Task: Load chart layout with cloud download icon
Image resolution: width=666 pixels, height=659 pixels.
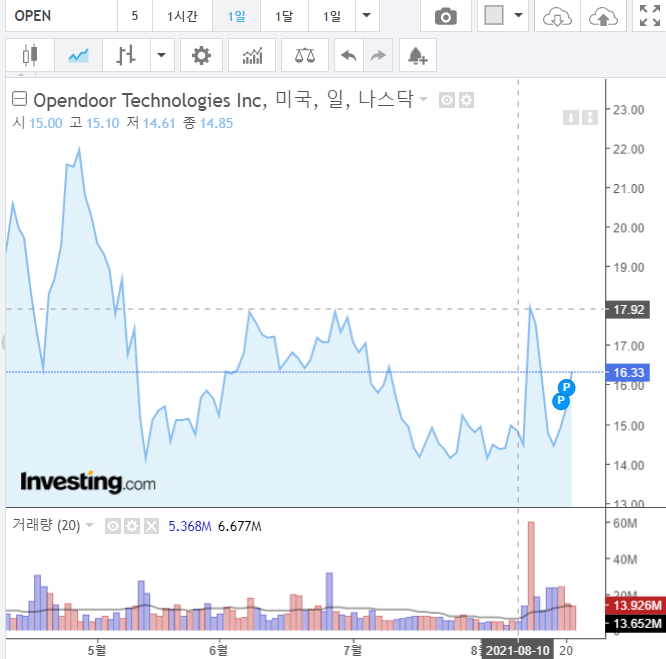Action: 557,16
